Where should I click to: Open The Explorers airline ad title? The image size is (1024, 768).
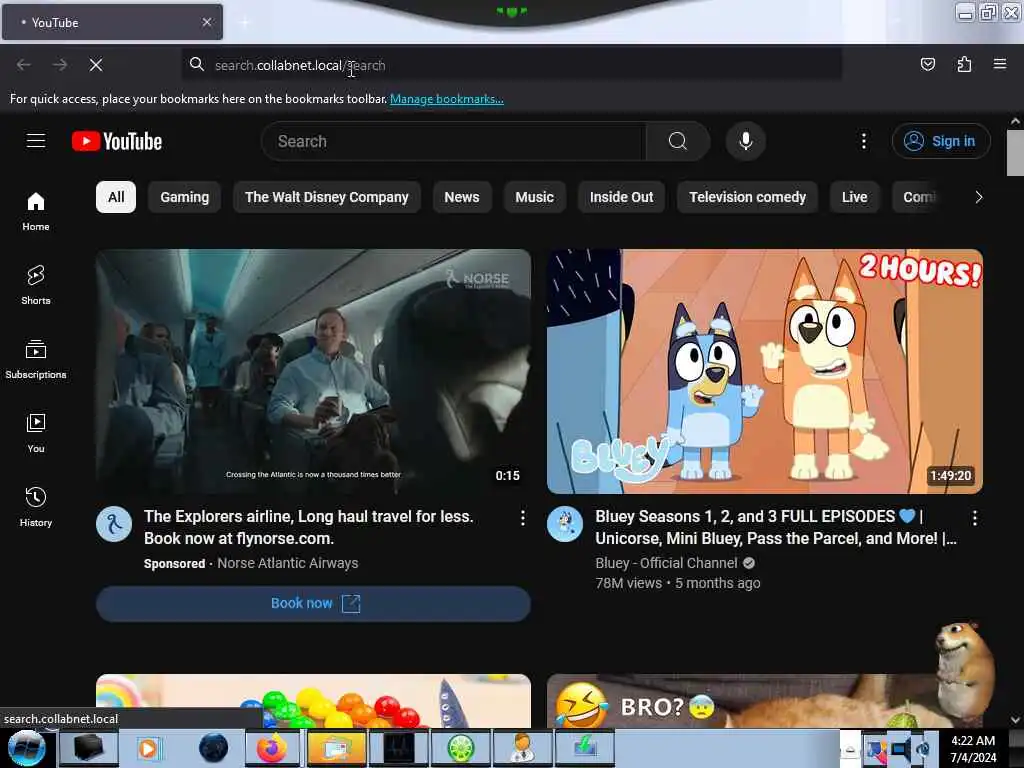tap(308, 527)
